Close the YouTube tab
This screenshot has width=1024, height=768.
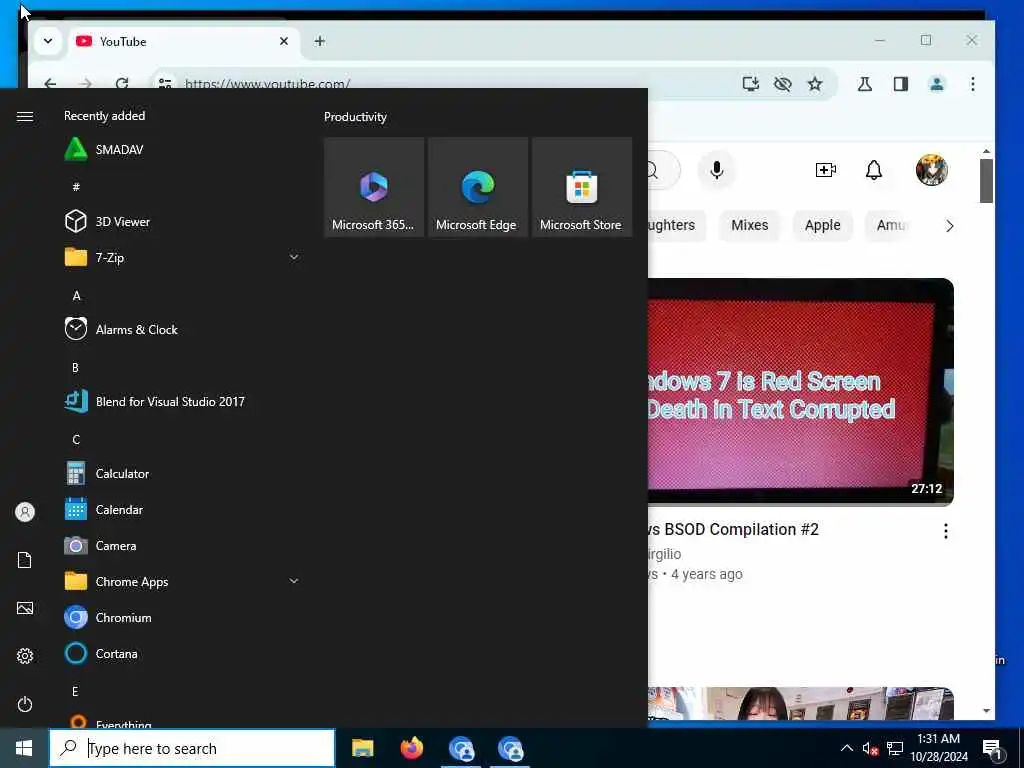[x=284, y=41]
